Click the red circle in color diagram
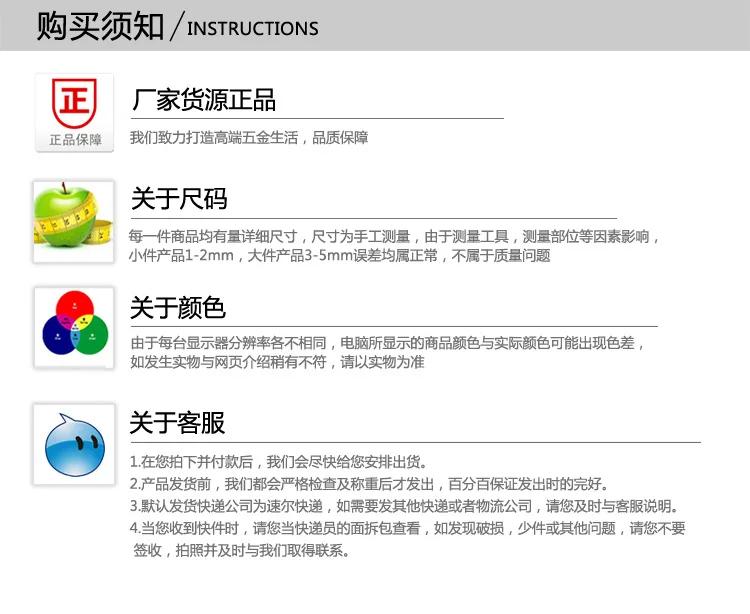The height and width of the screenshot is (614, 750). pyautogui.click(x=75, y=305)
